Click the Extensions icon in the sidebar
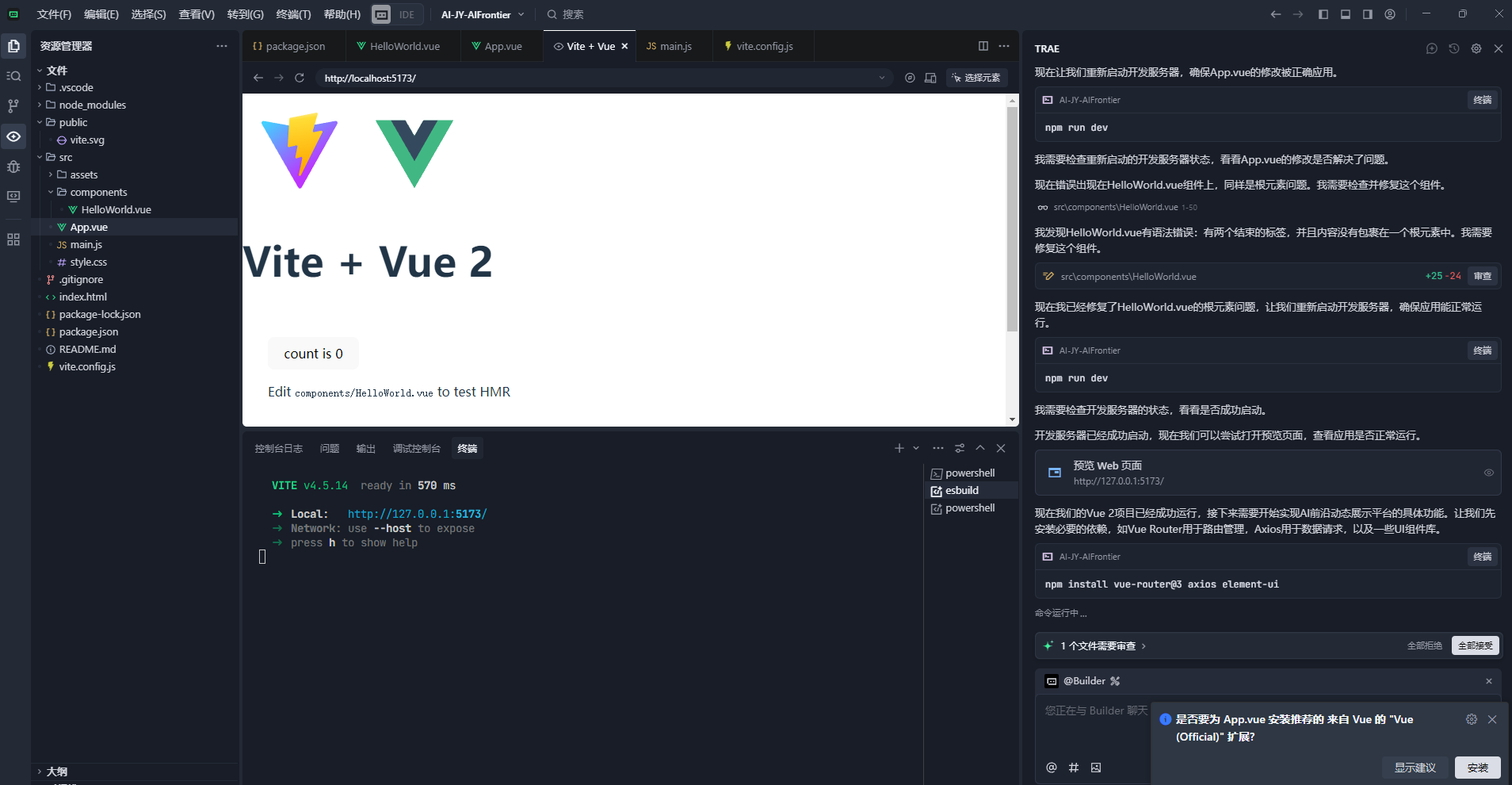 point(13,239)
